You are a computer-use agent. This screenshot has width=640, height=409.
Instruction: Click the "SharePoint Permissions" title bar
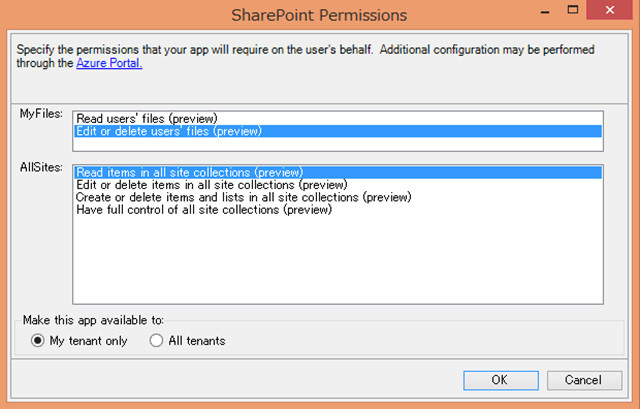(319, 15)
